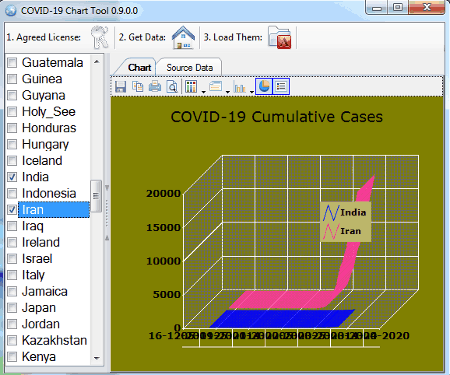Uncheck the India checkbox

(x=12, y=177)
